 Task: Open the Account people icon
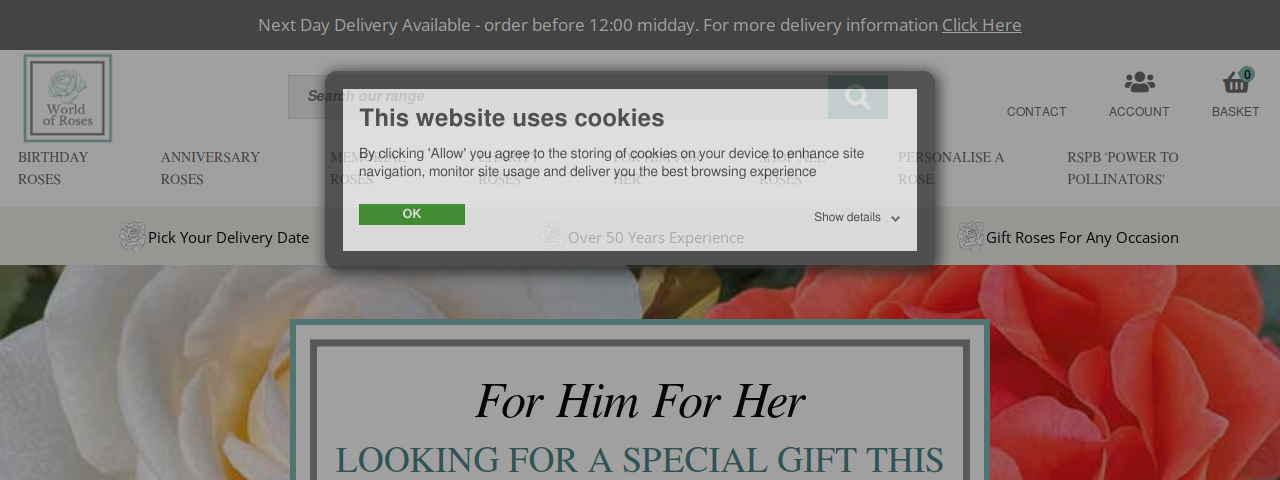(x=1139, y=82)
